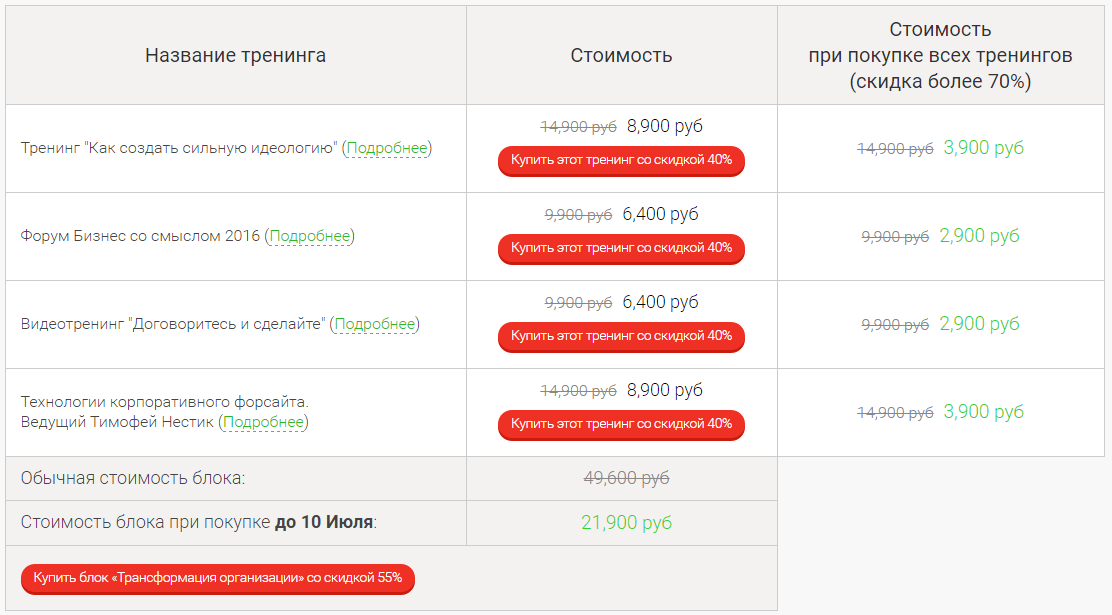
Task: Click the Название тренинга column header
Action: click(235, 56)
